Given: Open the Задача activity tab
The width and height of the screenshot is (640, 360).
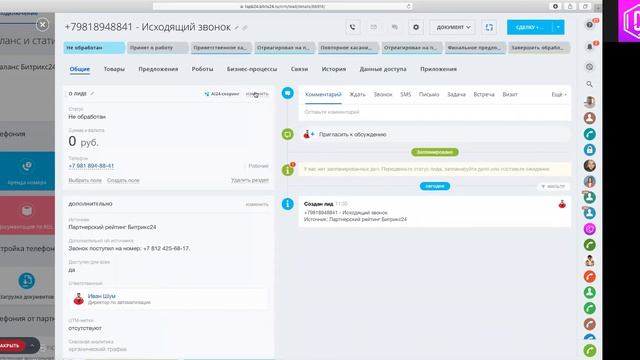Looking at the screenshot, I should [x=456, y=94].
